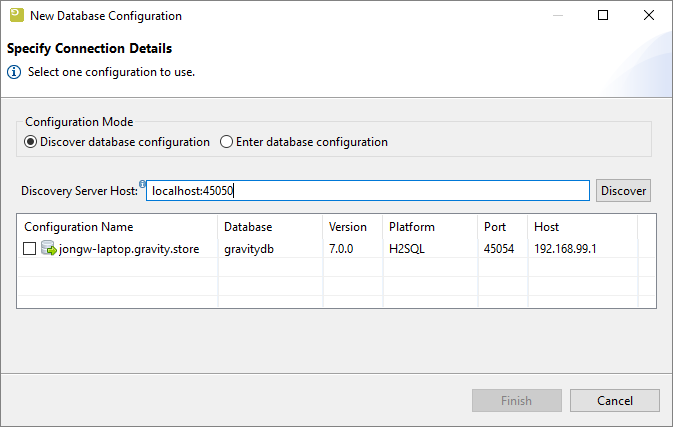Check the jongw-laptop.gravity.store configuration checkbox
Image resolution: width=673 pixels, height=427 pixels.
(30, 249)
